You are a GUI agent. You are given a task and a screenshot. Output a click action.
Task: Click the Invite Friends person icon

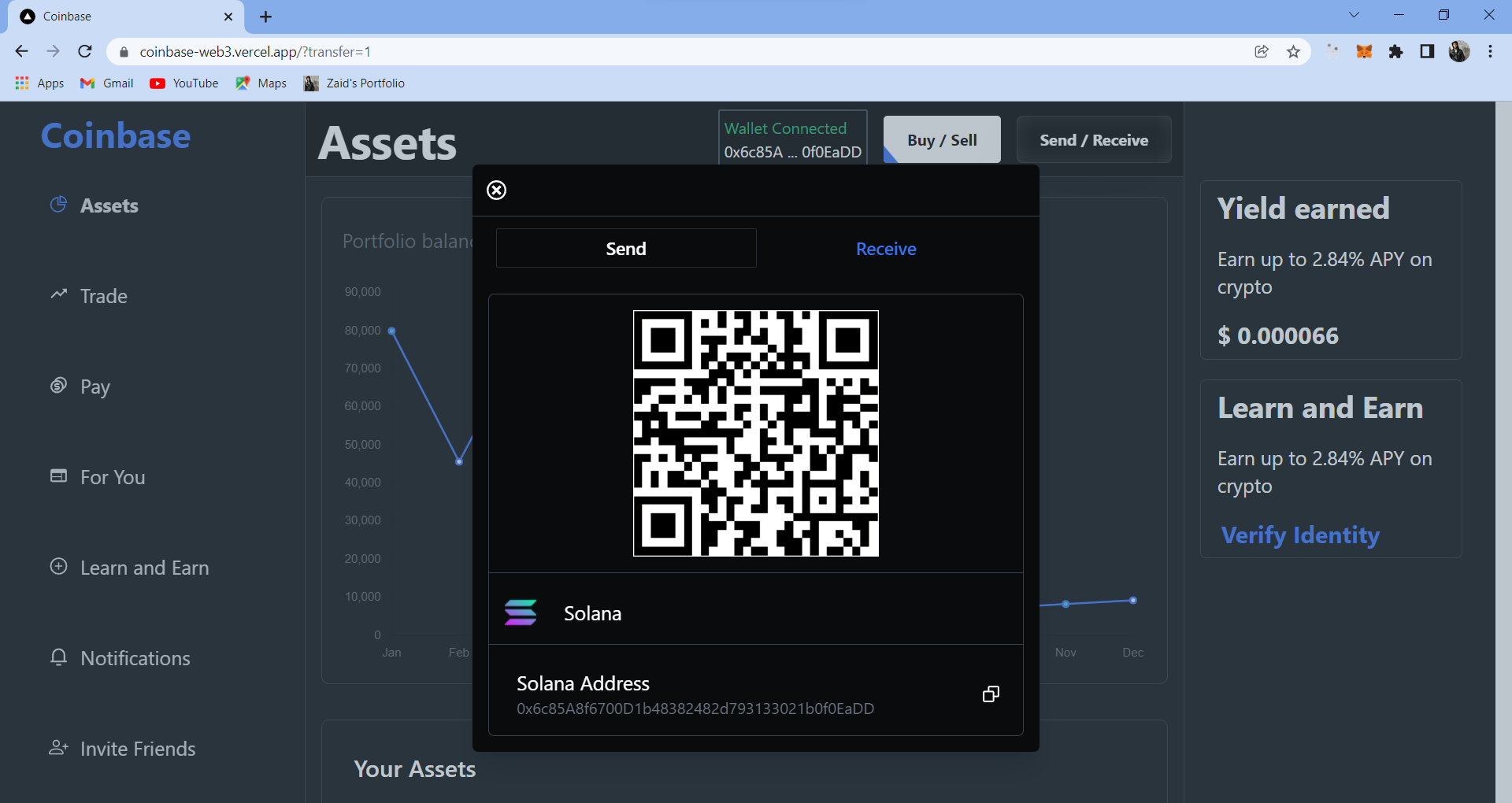(x=58, y=747)
